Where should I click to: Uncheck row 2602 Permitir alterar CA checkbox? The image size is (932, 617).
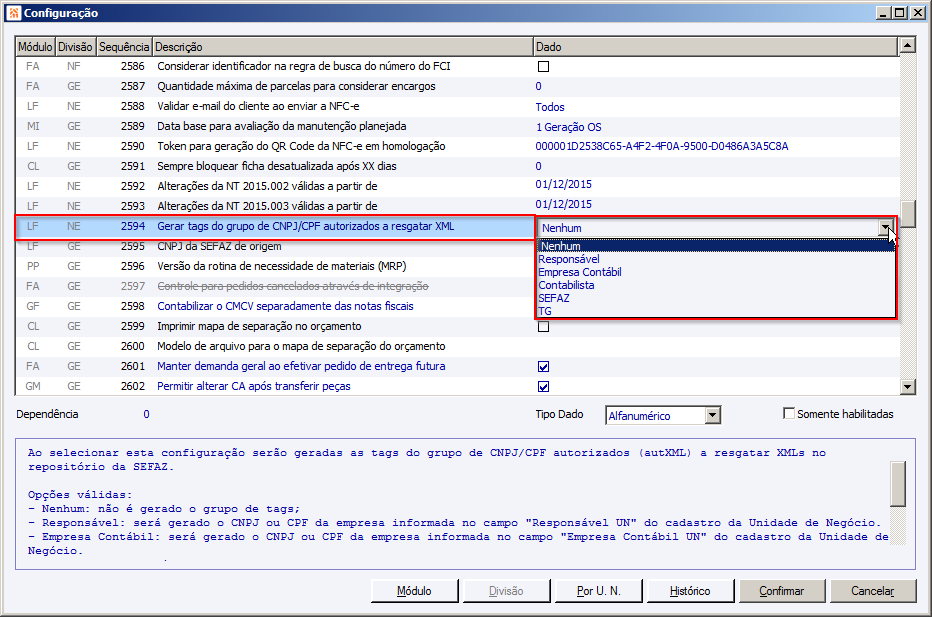coord(543,387)
